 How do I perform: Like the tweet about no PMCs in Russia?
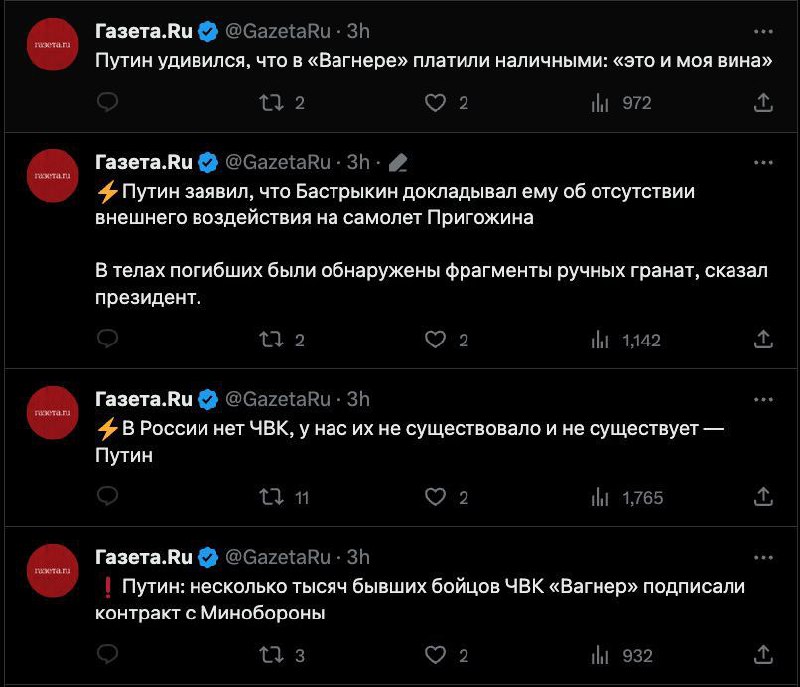[x=435, y=497]
